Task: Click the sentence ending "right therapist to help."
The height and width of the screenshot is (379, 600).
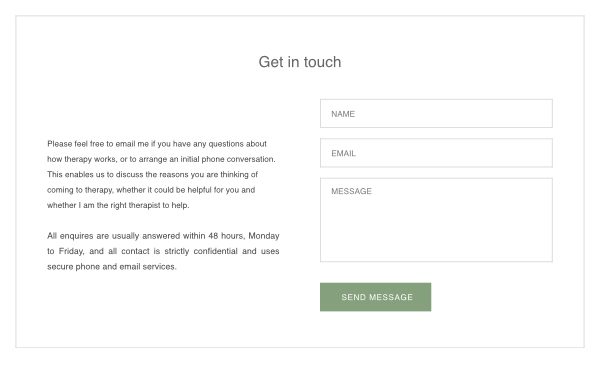Action: [x=118, y=205]
